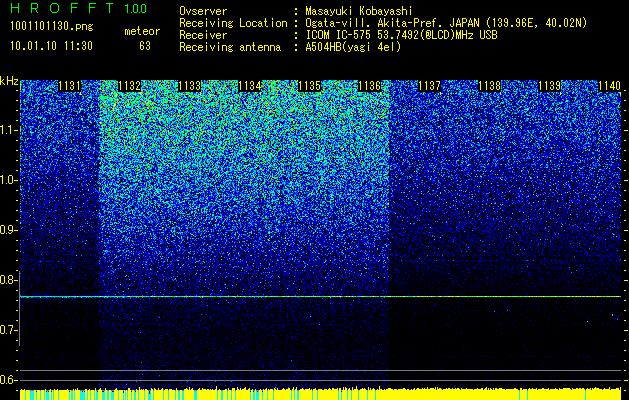Click the meteor label
This screenshot has height=400, width=629.
142,31
